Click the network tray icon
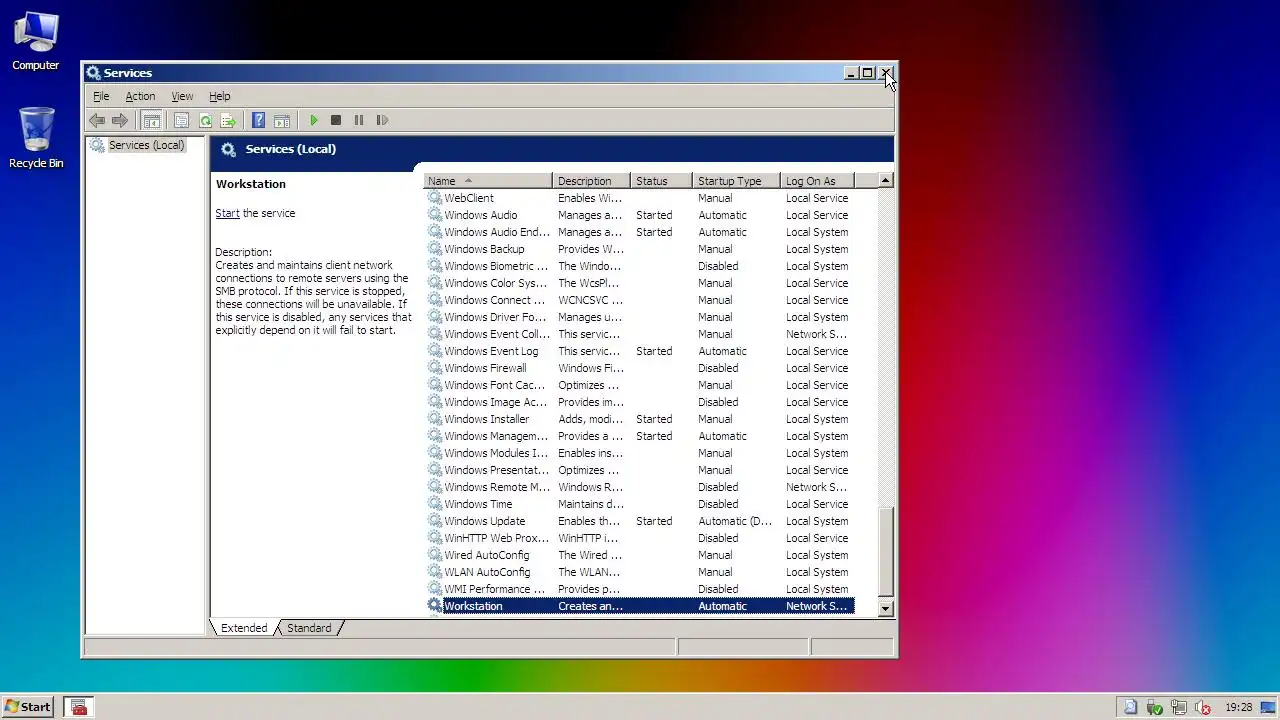This screenshot has height=720, width=1280. tap(1179, 707)
